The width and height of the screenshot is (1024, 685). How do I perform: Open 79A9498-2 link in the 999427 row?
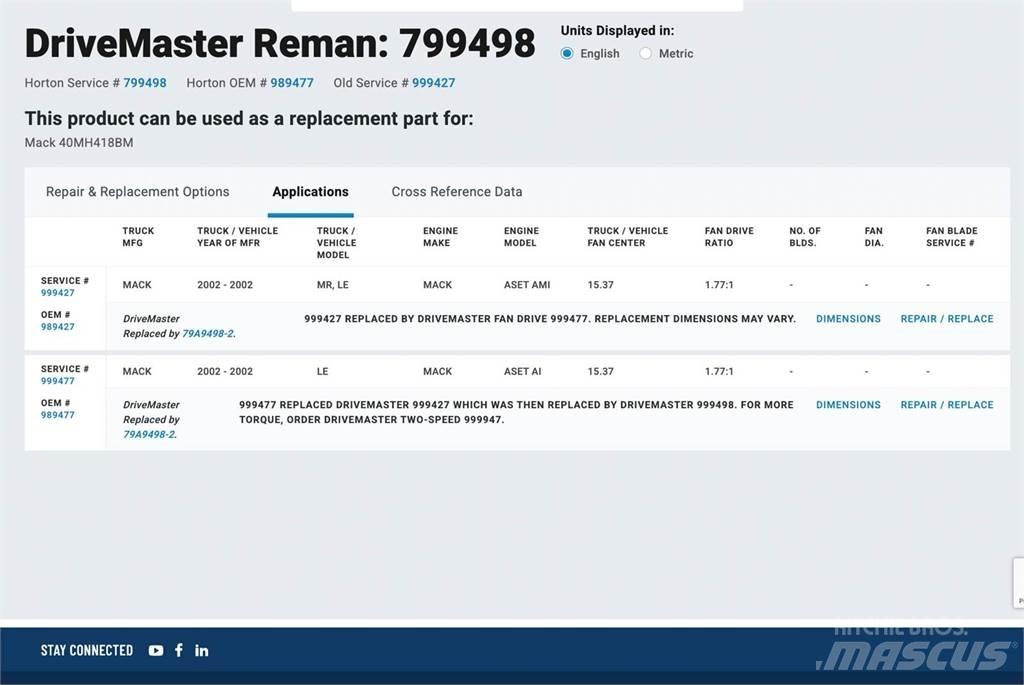pos(207,334)
